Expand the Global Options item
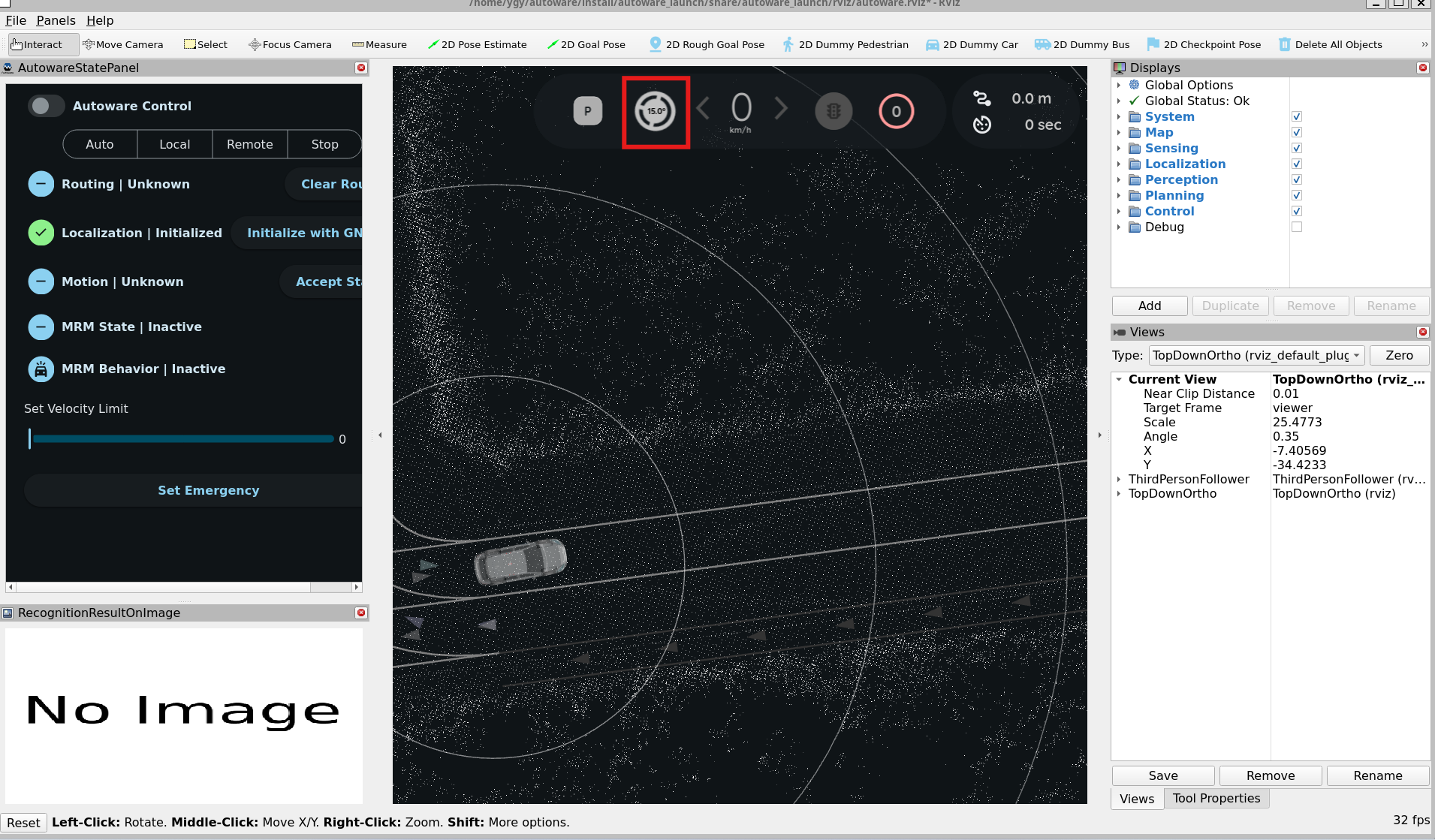 (1119, 85)
